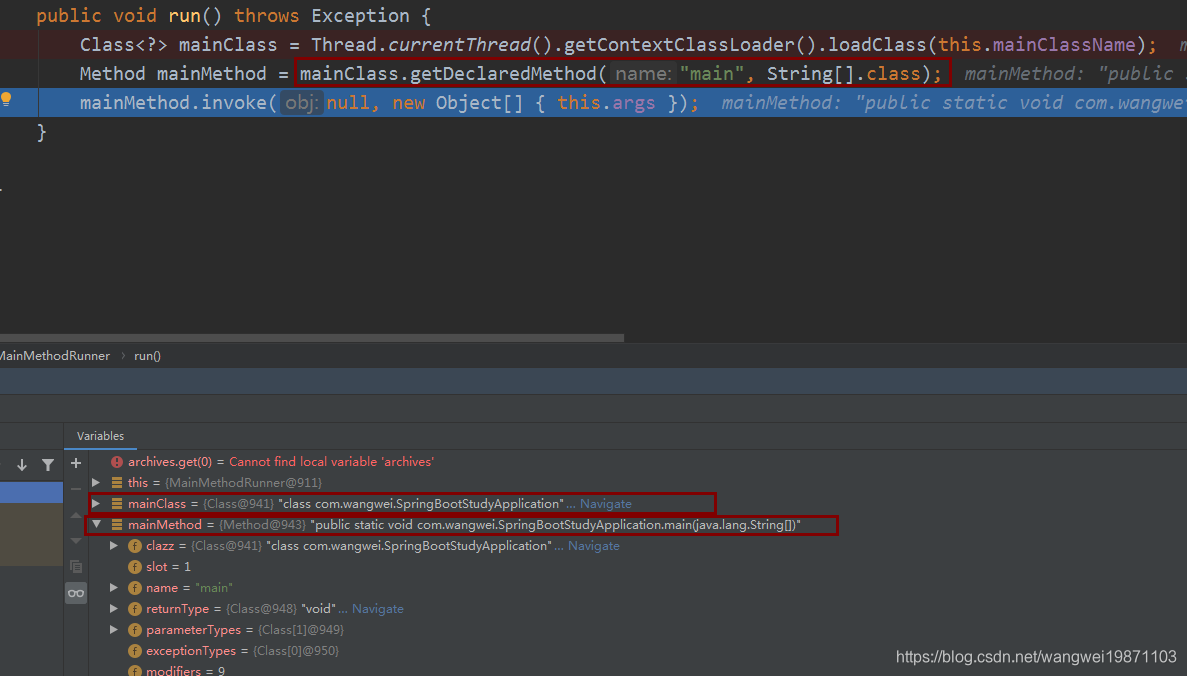Click the Navigate link on returnType row
The height and width of the screenshot is (676, 1187).
[378, 609]
